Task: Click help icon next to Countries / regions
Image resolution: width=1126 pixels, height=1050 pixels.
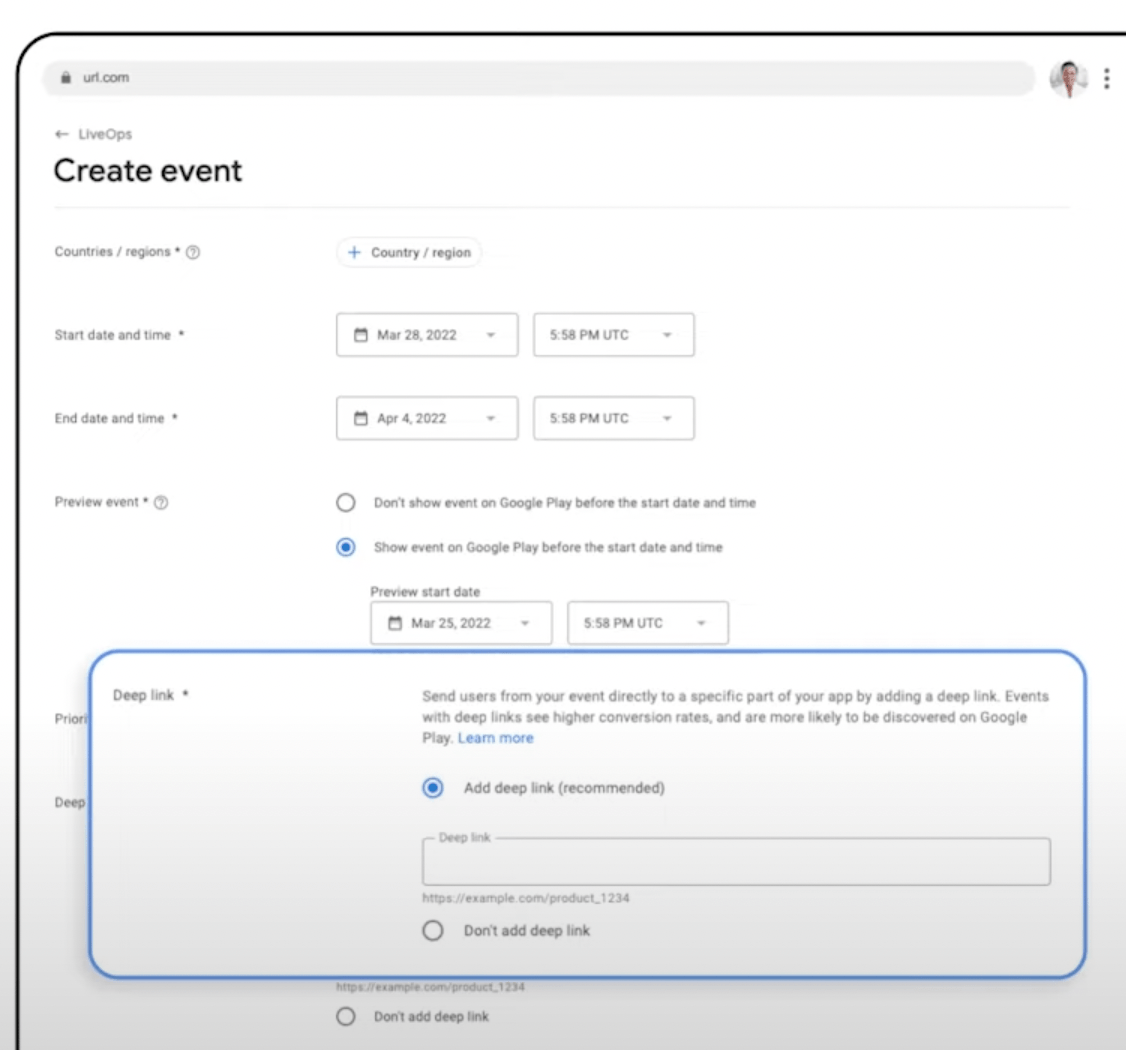Action: click(x=193, y=252)
